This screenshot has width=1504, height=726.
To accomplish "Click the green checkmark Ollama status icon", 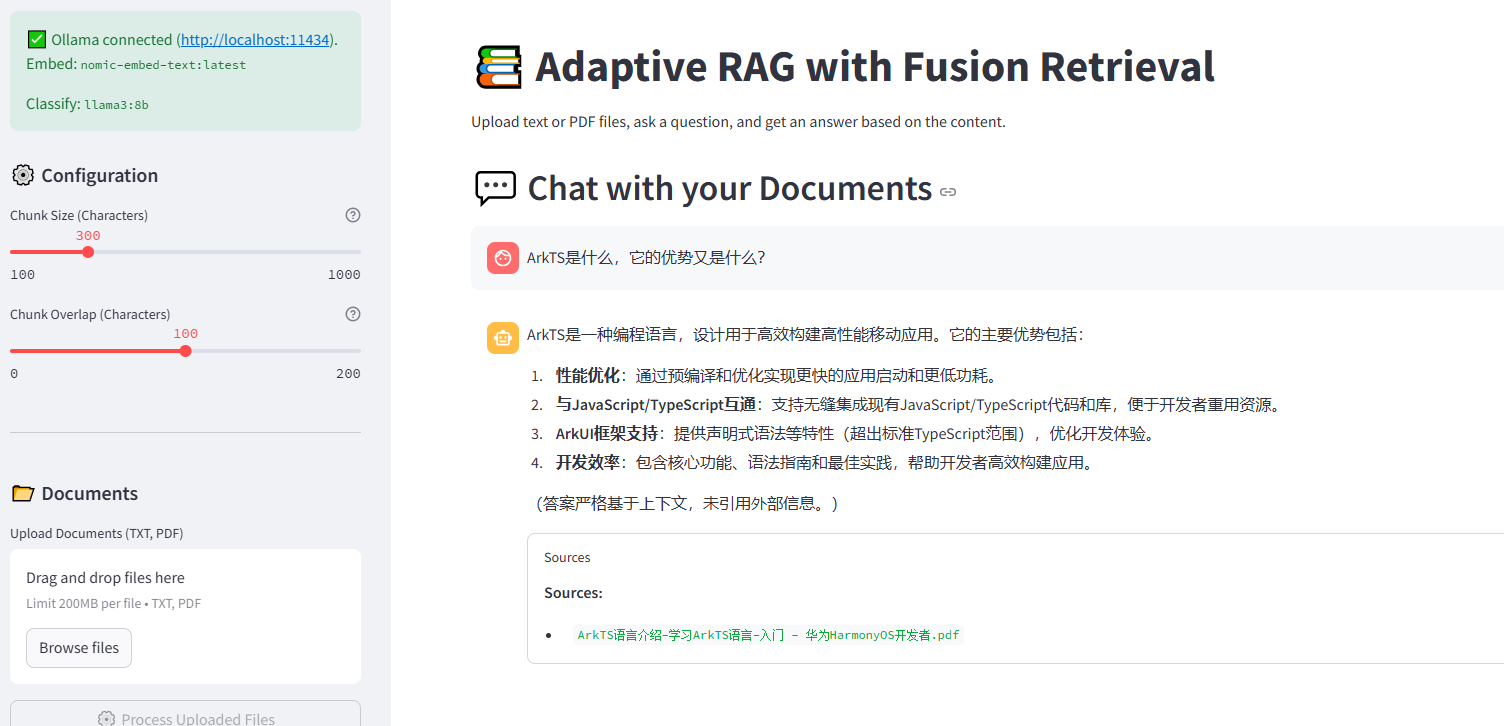I will coord(37,40).
